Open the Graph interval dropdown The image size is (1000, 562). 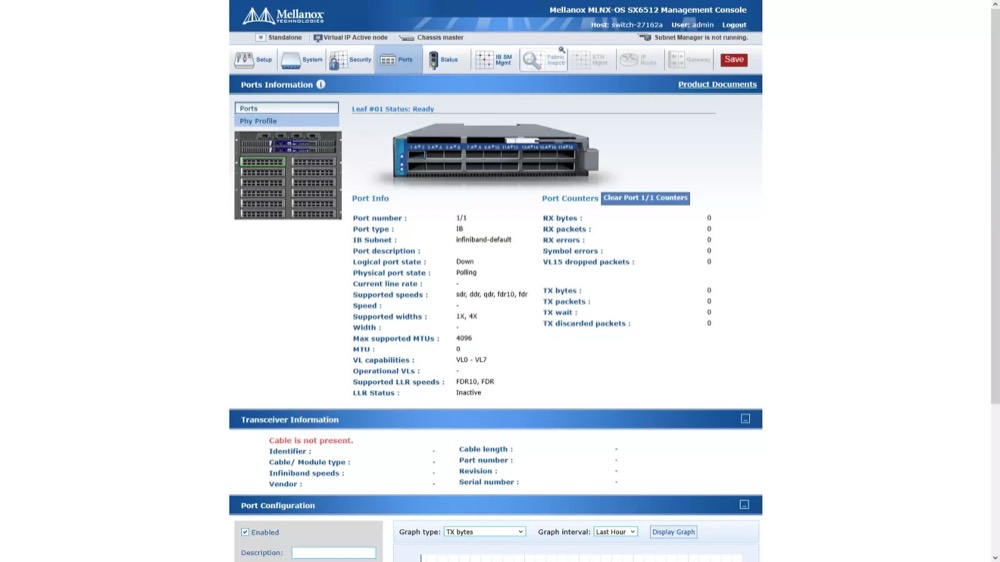click(x=615, y=531)
